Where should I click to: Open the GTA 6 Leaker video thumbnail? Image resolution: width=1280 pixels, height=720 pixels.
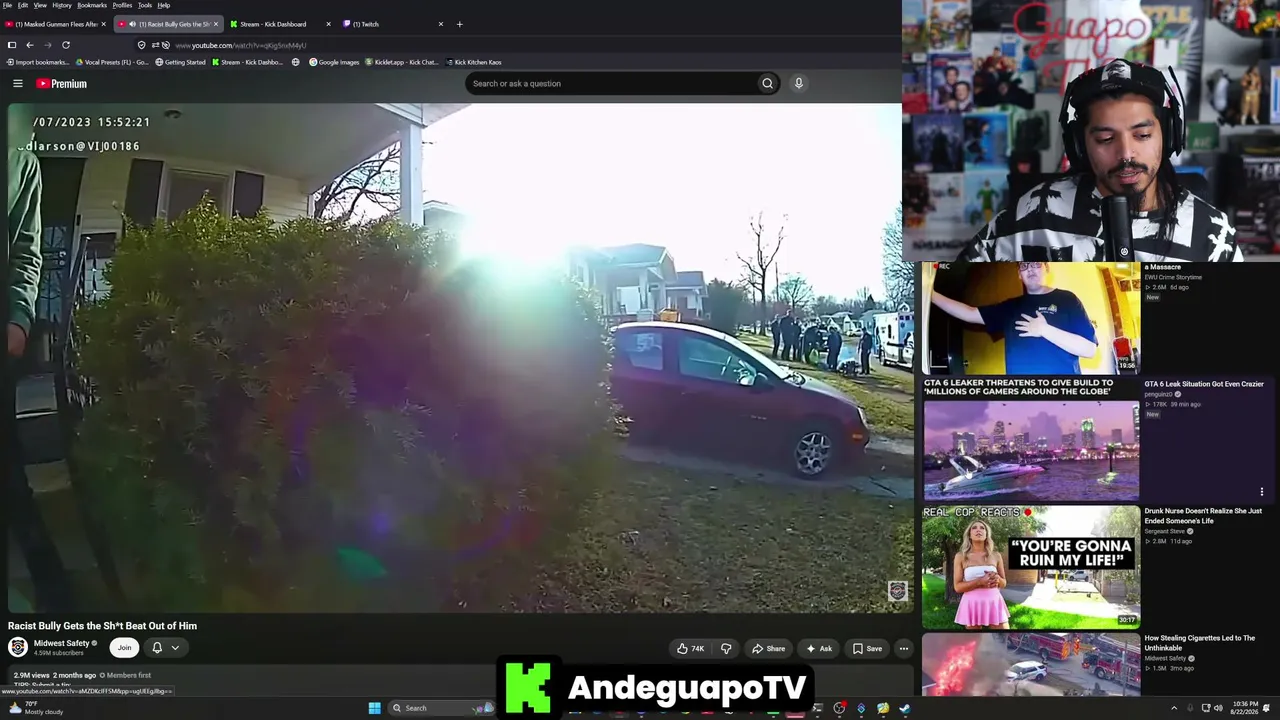pos(1031,440)
